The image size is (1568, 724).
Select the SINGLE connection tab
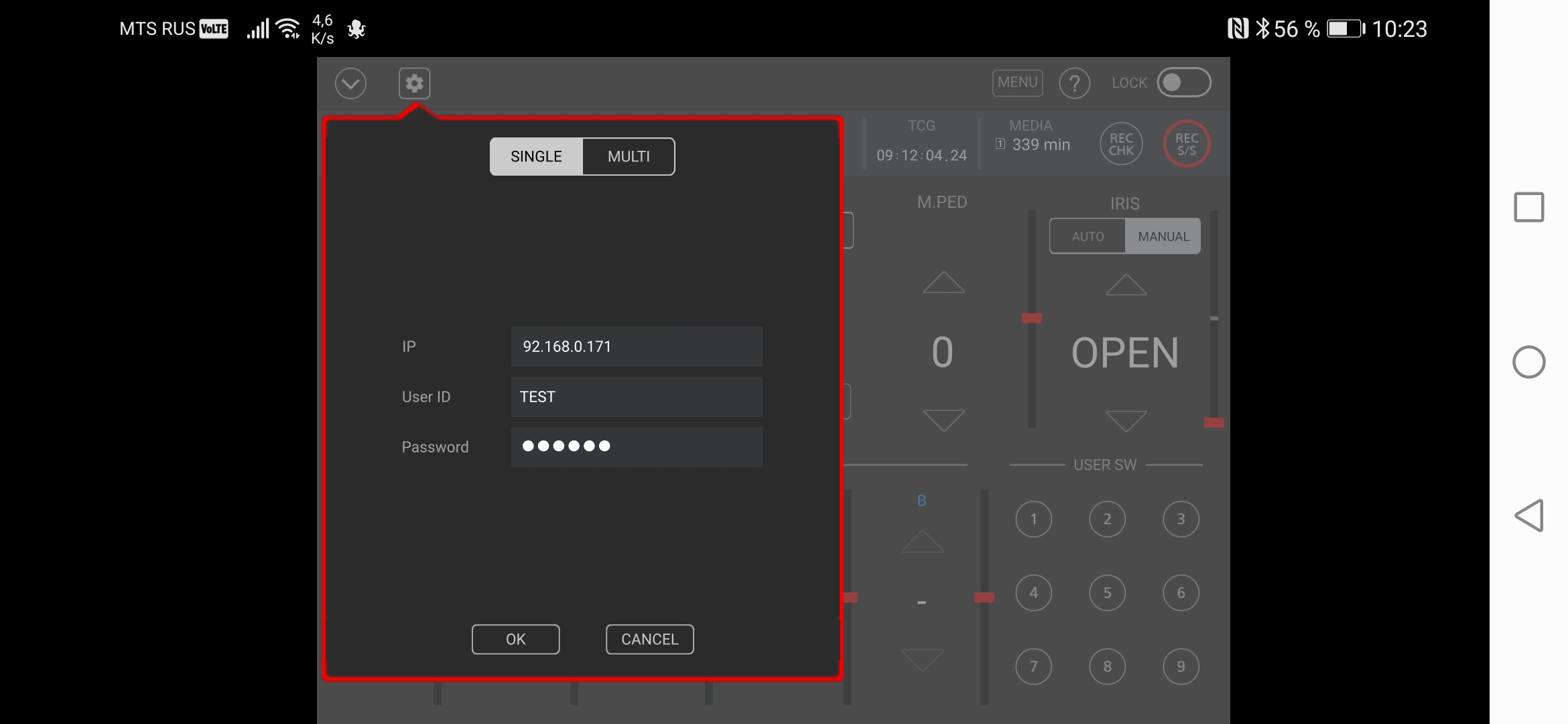(x=536, y=156)
